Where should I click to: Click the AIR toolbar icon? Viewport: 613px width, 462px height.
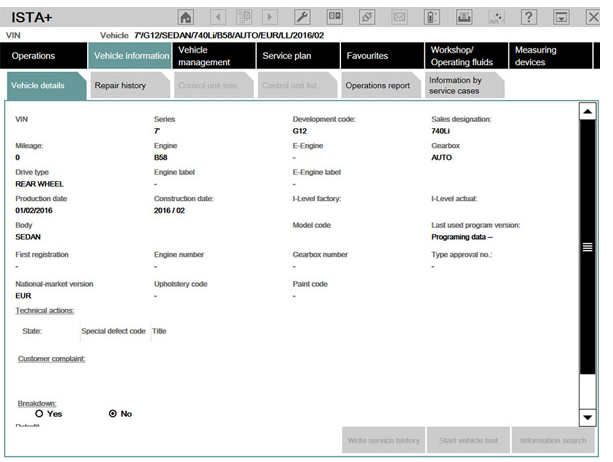(x=496, y=17)
